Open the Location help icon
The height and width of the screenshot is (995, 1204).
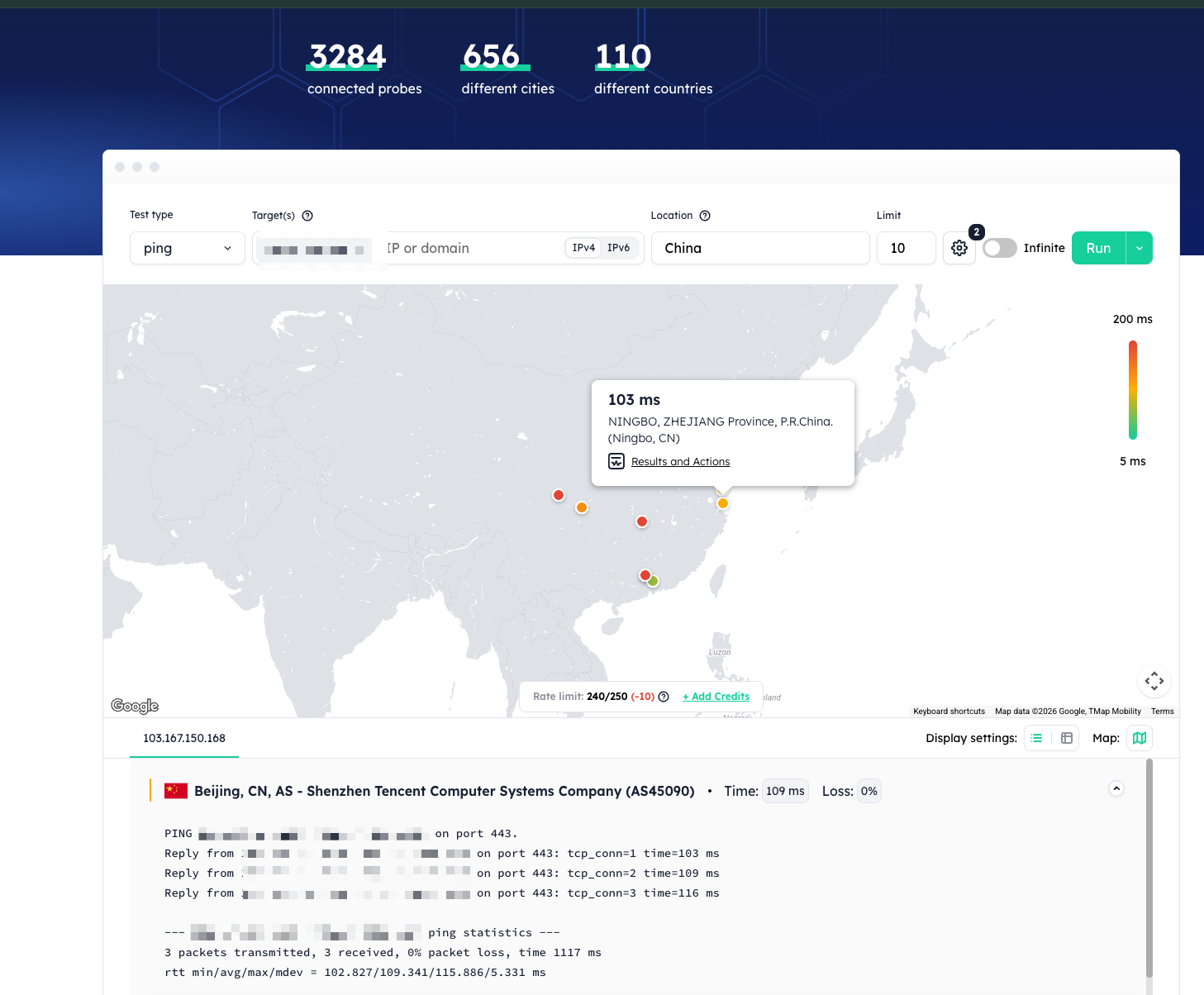point(704,215)
